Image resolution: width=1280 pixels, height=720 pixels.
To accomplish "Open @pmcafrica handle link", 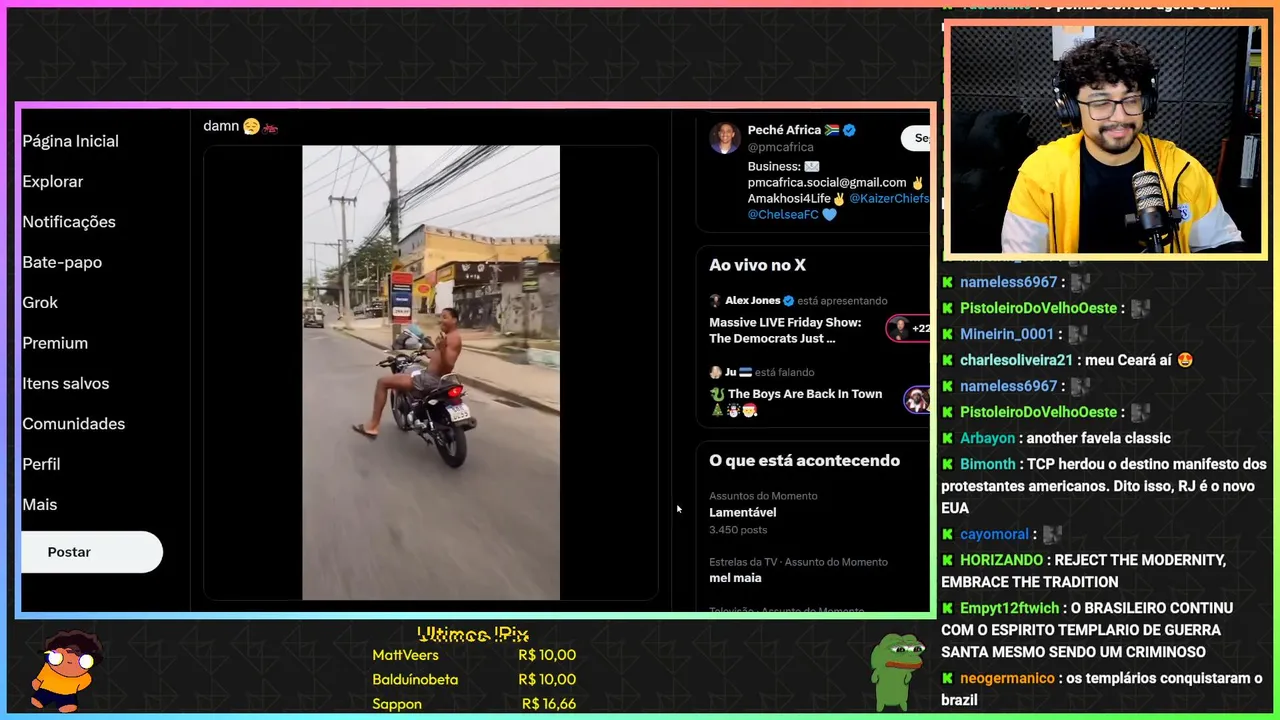I will (780, 147).
